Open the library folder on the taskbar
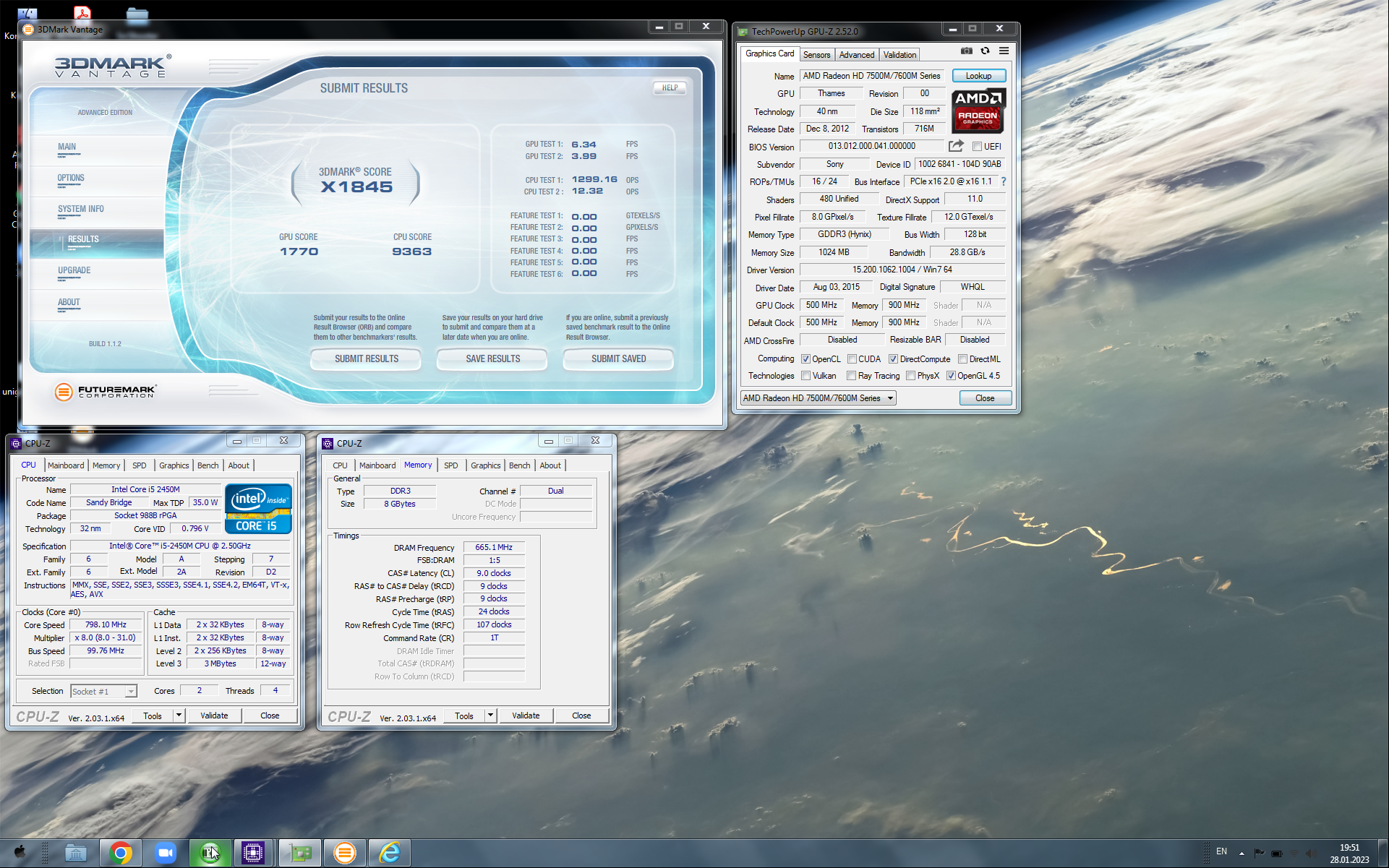Image resolution: width=1389 pixels, height=868 pixels. tap(76, 854)
